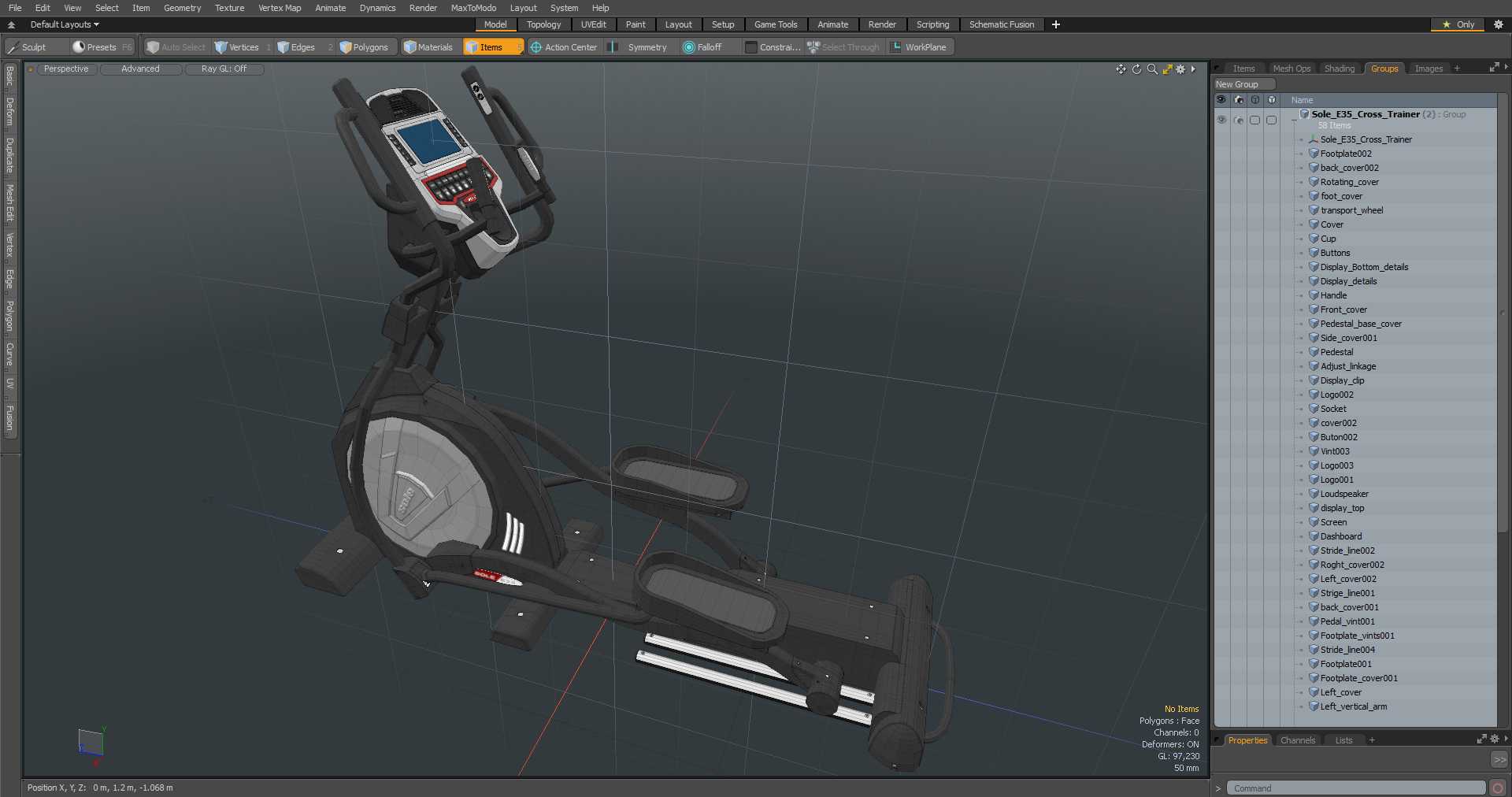
Task: Open the Mesh Edit vertical sidebar tab
Action: click(9, 203)
